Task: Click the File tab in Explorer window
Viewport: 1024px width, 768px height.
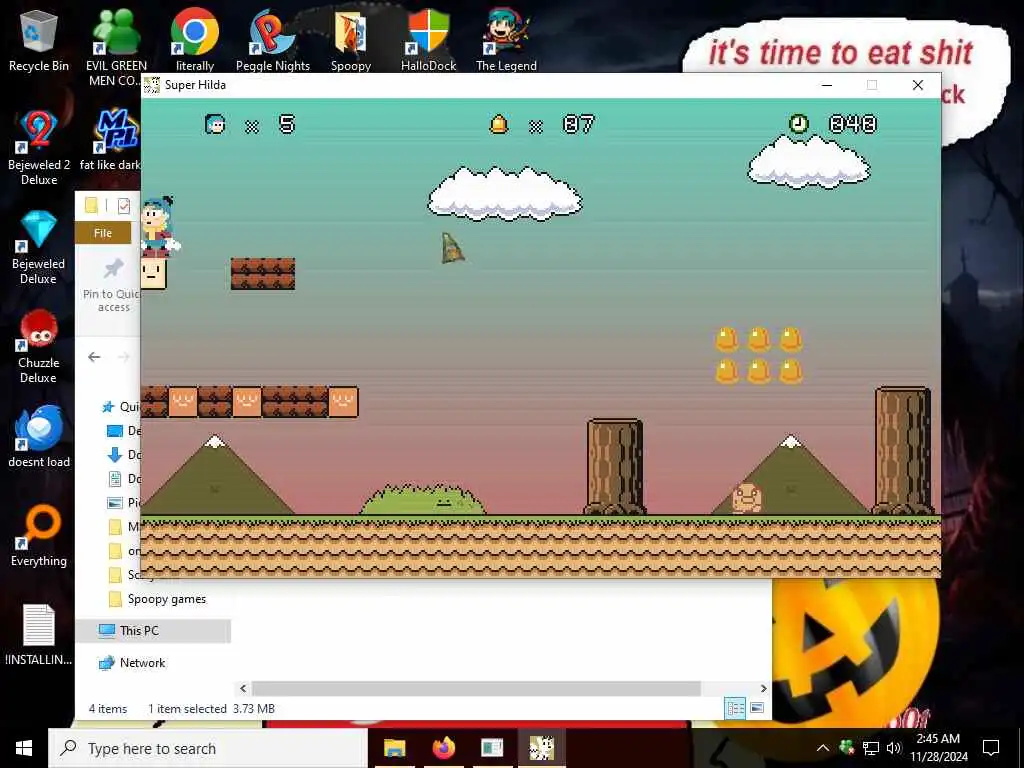Action: pyautogui.click(x=103, y=233)
